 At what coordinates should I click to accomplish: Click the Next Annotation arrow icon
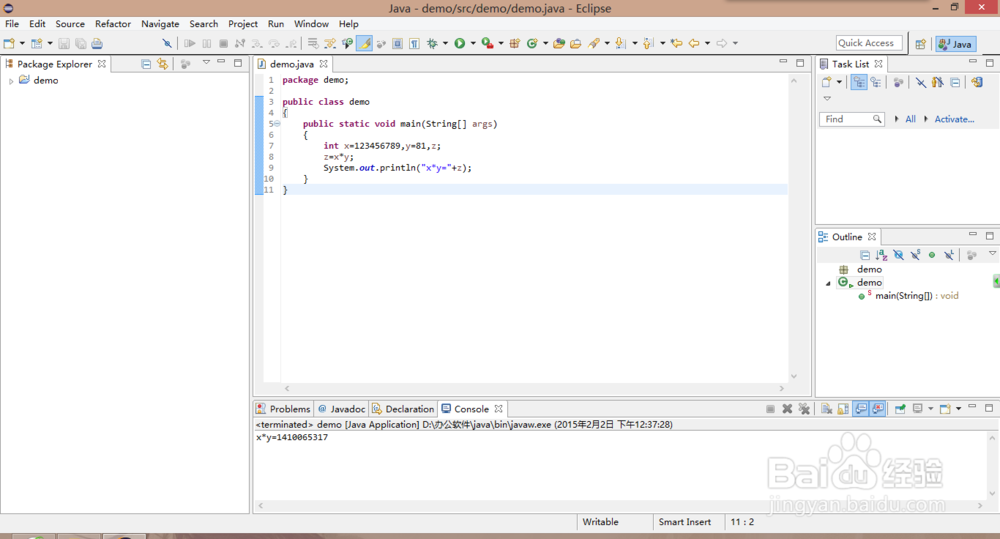tap(620, 43)
